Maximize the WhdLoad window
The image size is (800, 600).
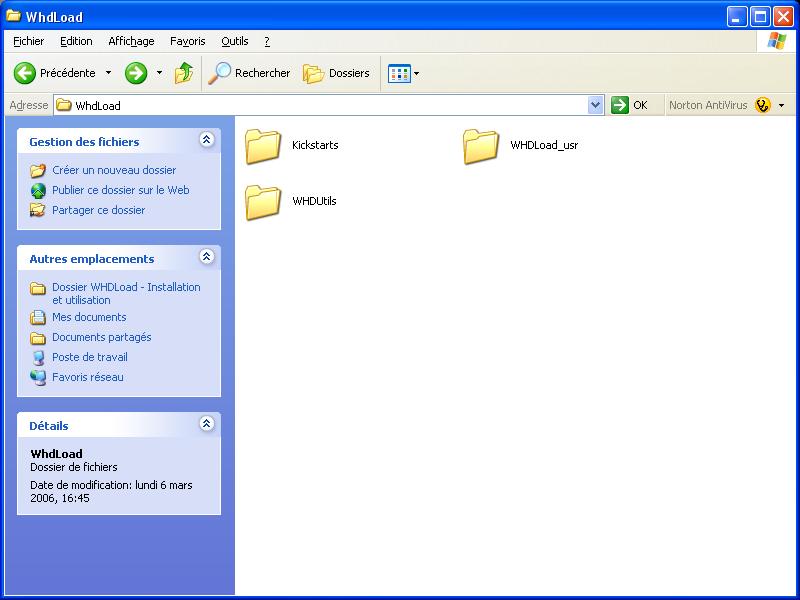pos(760,17)
